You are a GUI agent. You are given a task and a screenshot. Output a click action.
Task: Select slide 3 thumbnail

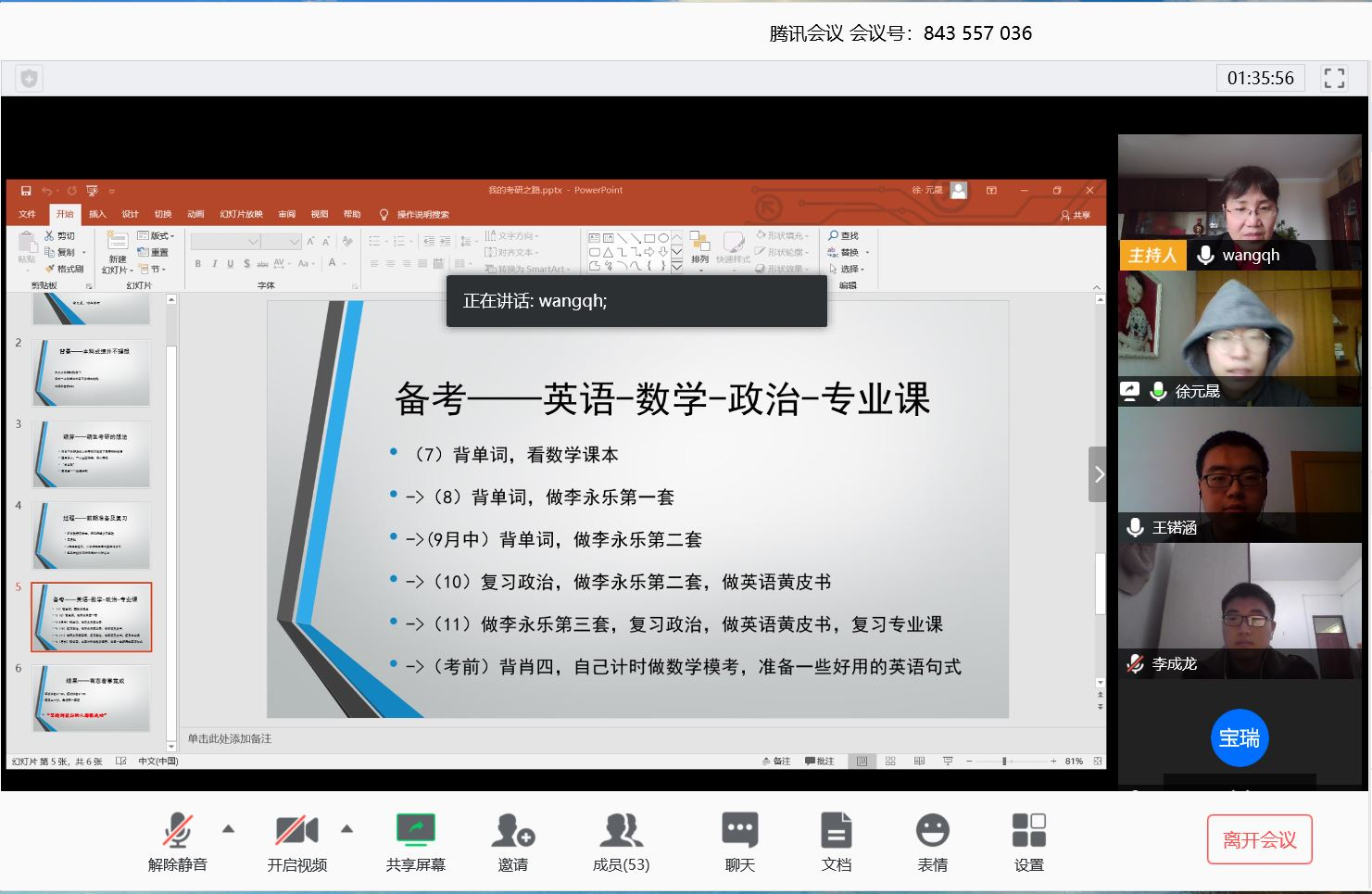[91, 454]
